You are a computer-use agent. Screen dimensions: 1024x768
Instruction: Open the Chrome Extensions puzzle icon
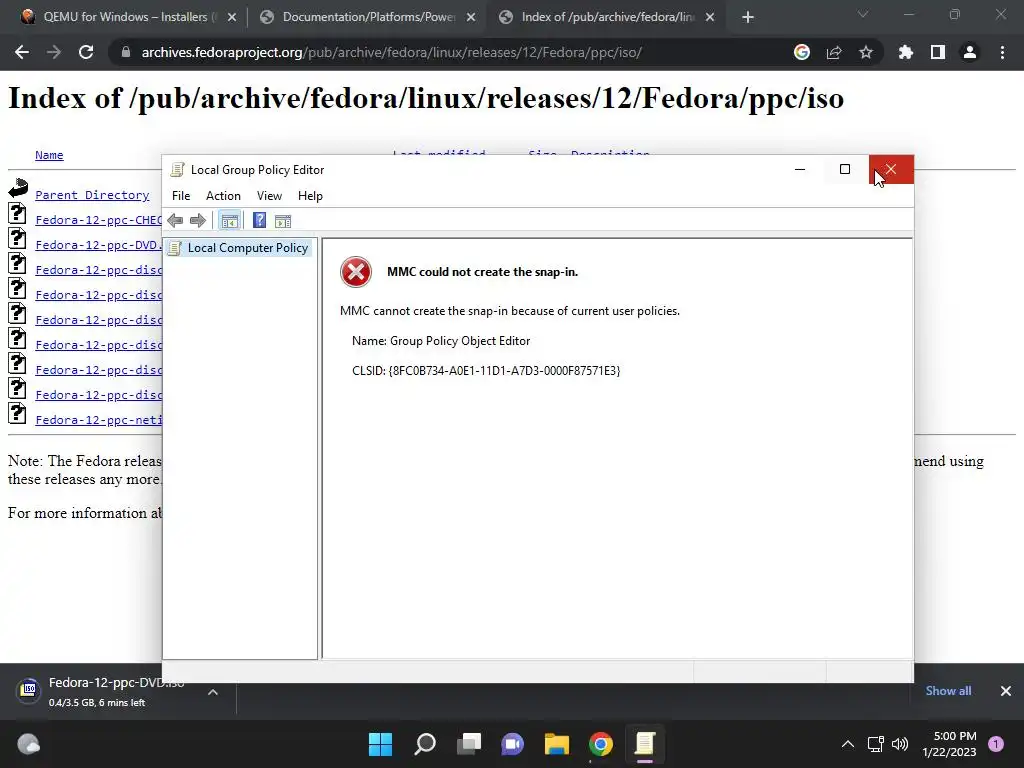(906, 52)
